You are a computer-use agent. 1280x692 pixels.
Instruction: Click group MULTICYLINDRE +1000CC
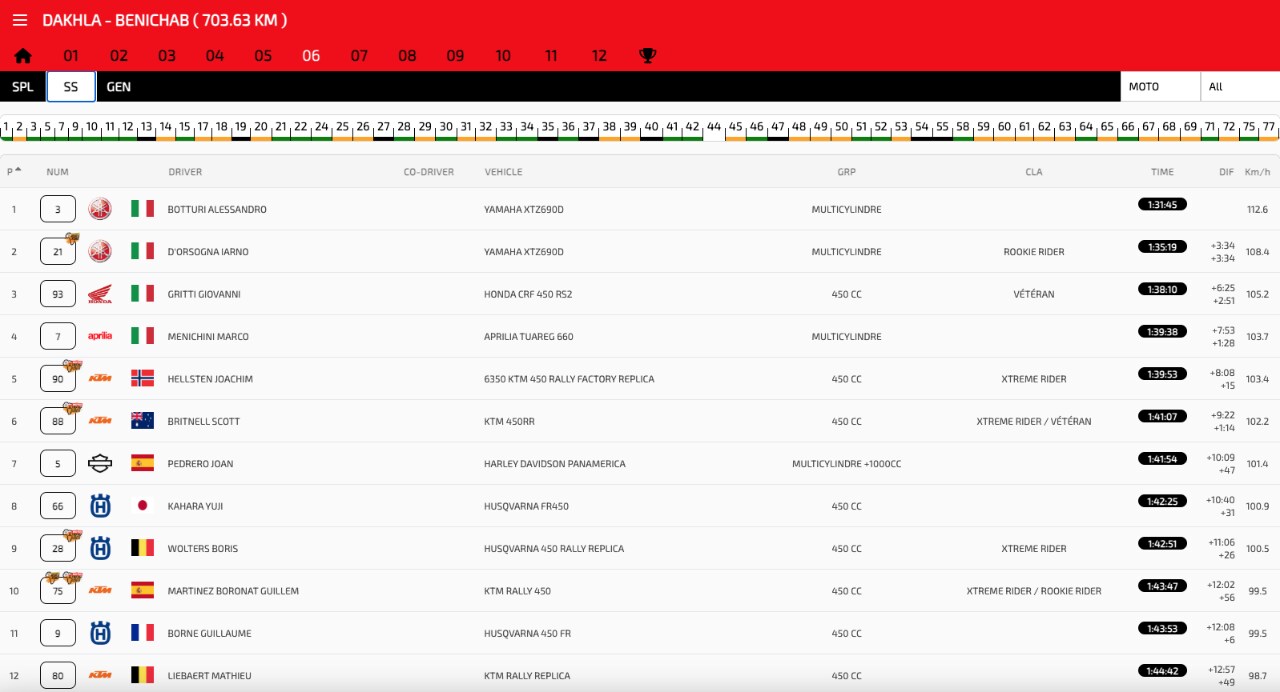coord(847,464)
